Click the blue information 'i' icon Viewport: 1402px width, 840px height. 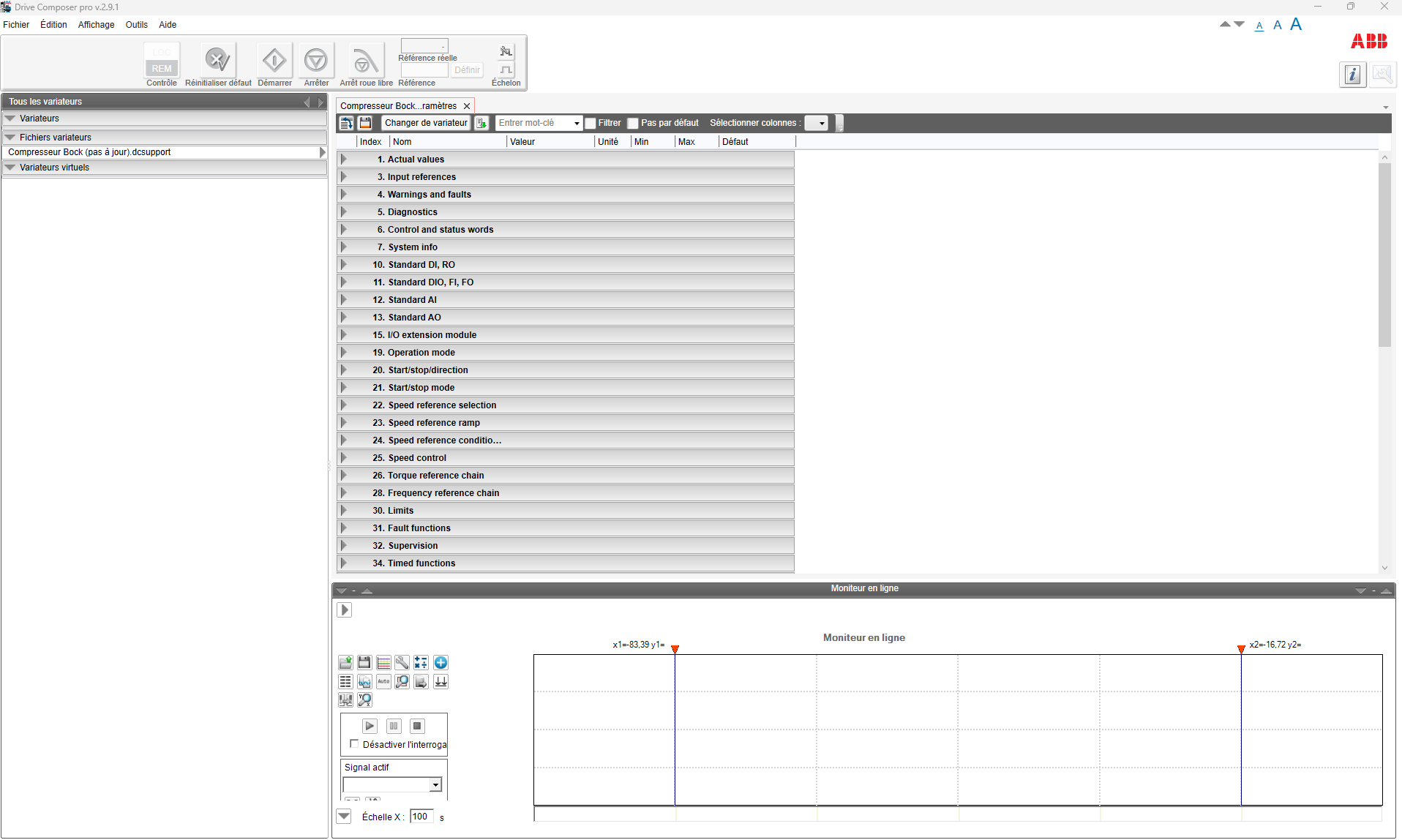(1352, 75)
